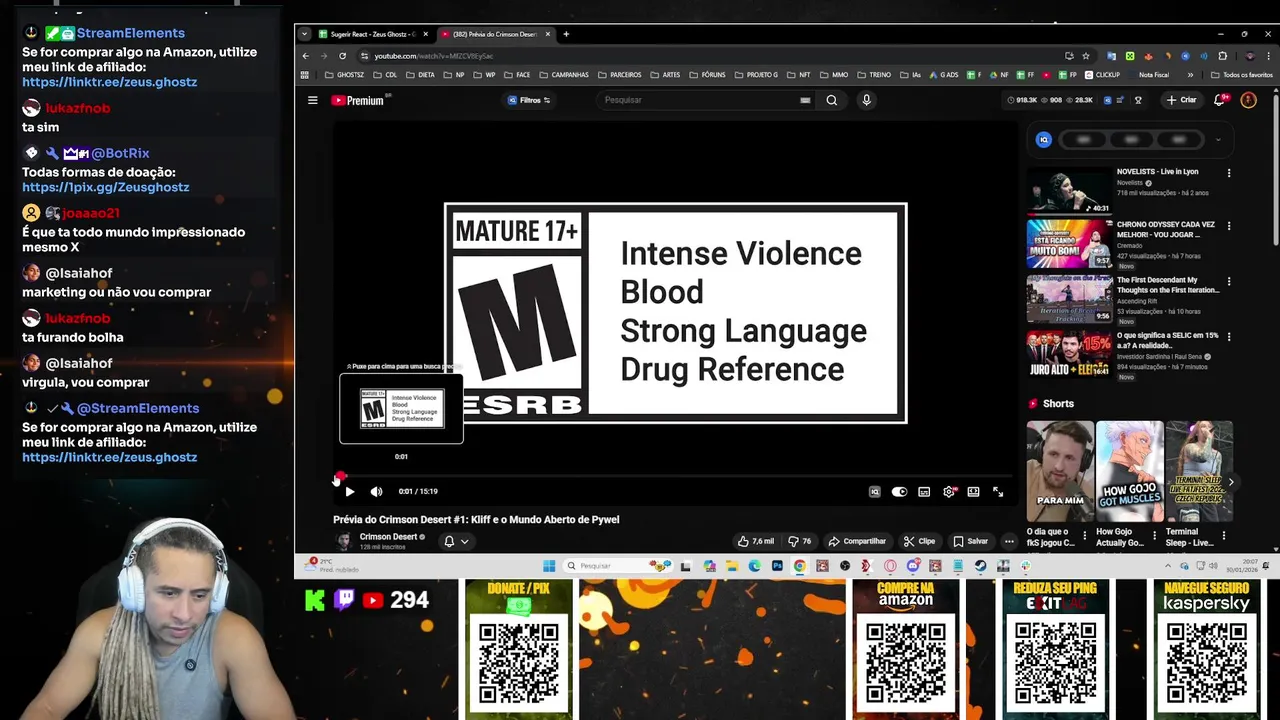Viewport: 1280px width, 720px height.
Task: Reload the YouTube page
Action: tap(342, 56)
